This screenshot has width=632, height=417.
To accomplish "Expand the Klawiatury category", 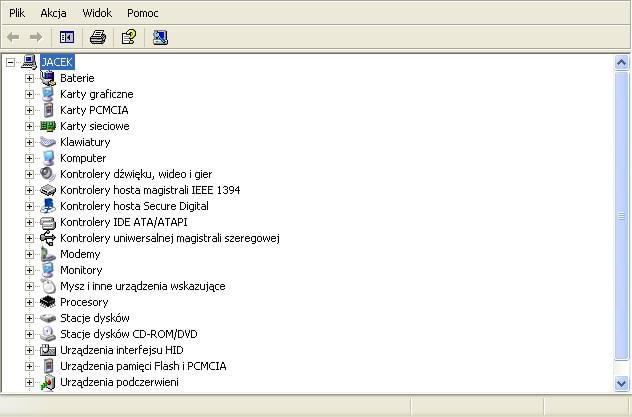I will point(29,142).
